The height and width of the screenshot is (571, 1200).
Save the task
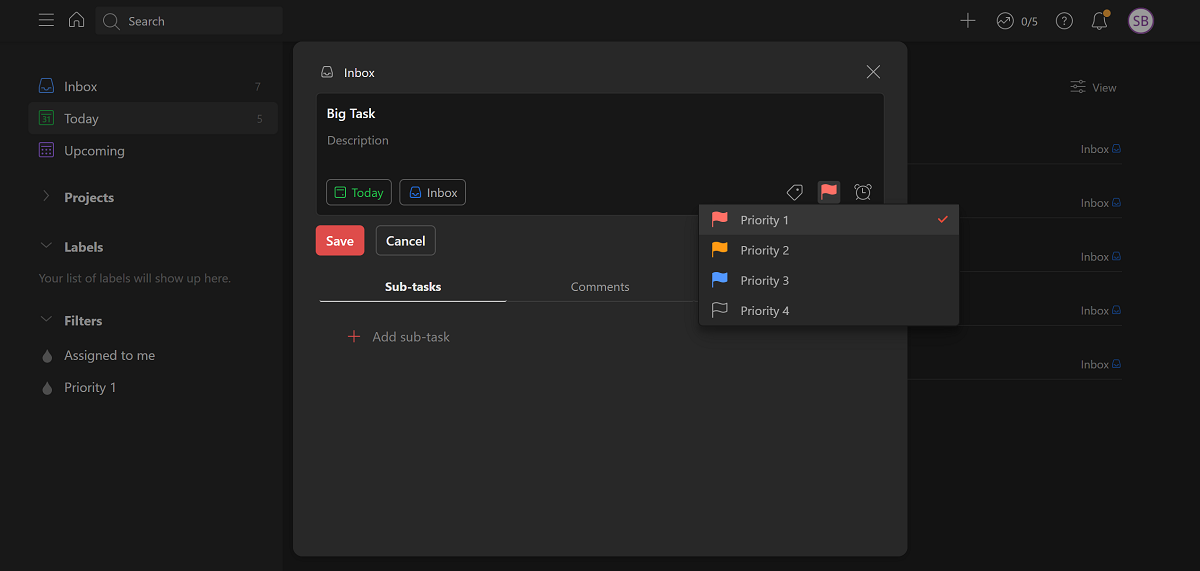pos(340,241)
